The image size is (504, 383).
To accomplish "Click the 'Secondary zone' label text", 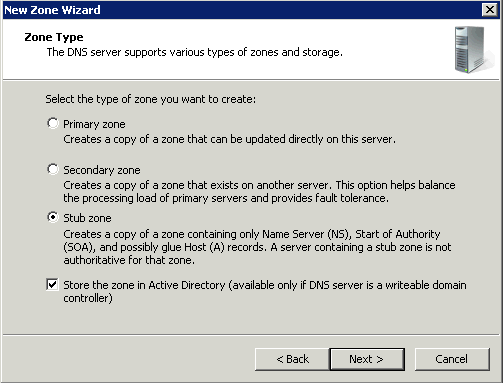I will (x=102, y=170).
